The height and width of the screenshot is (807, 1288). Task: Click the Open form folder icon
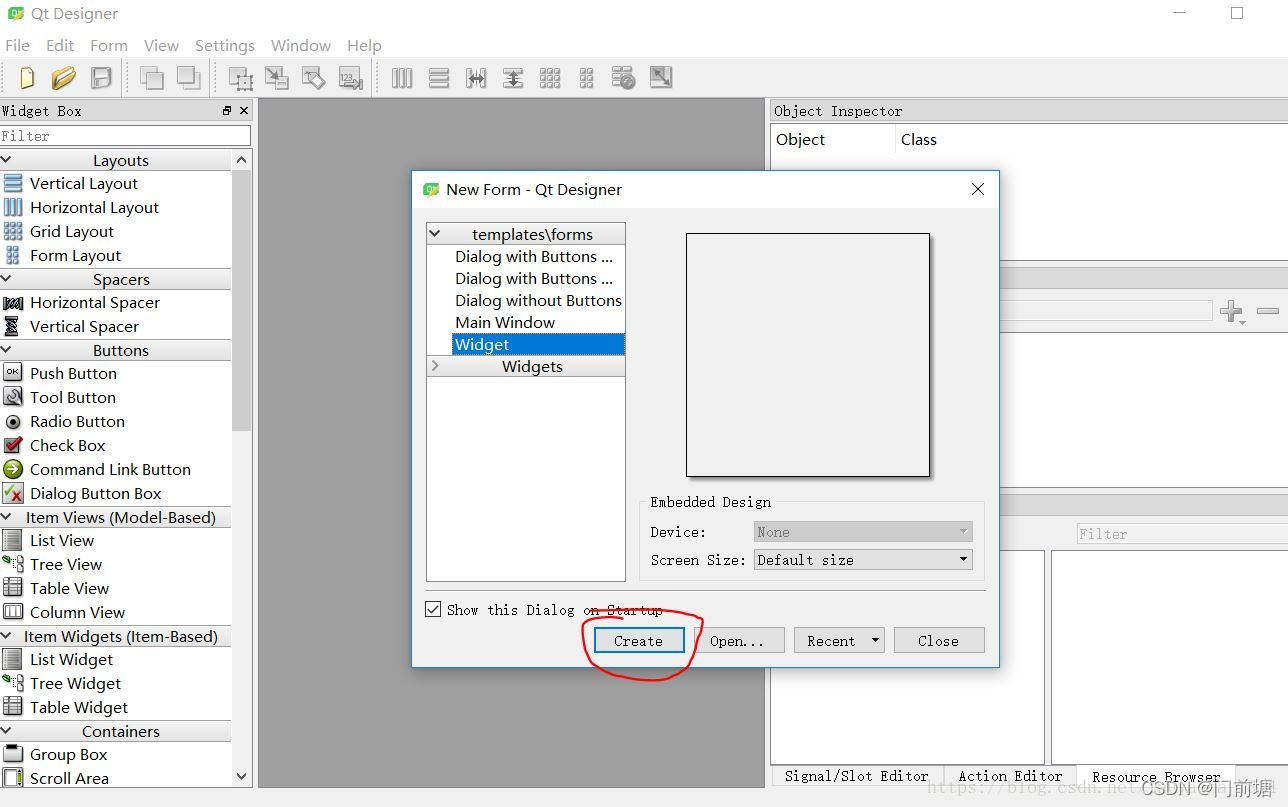click(x=64, y=77)
